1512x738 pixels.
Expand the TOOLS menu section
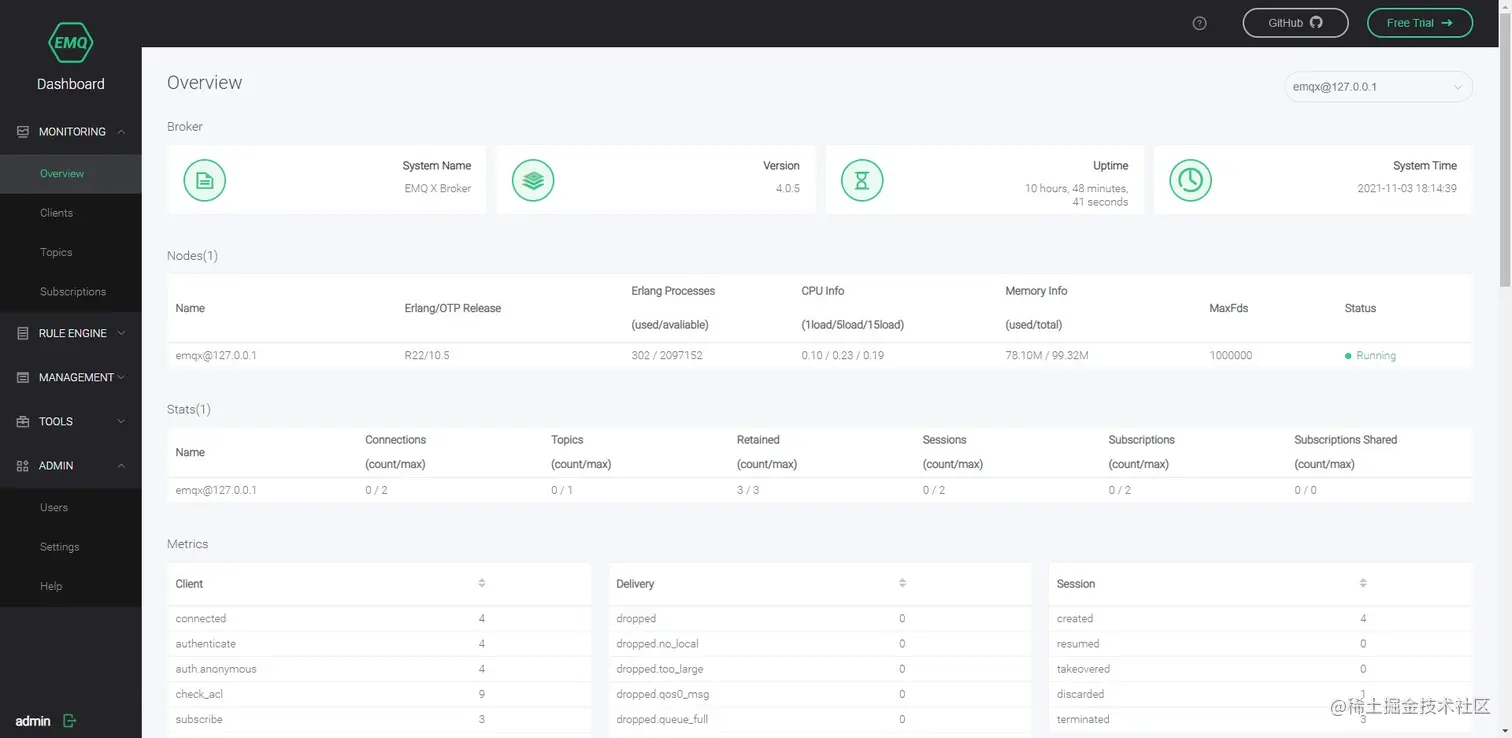(x=71, y=421)
